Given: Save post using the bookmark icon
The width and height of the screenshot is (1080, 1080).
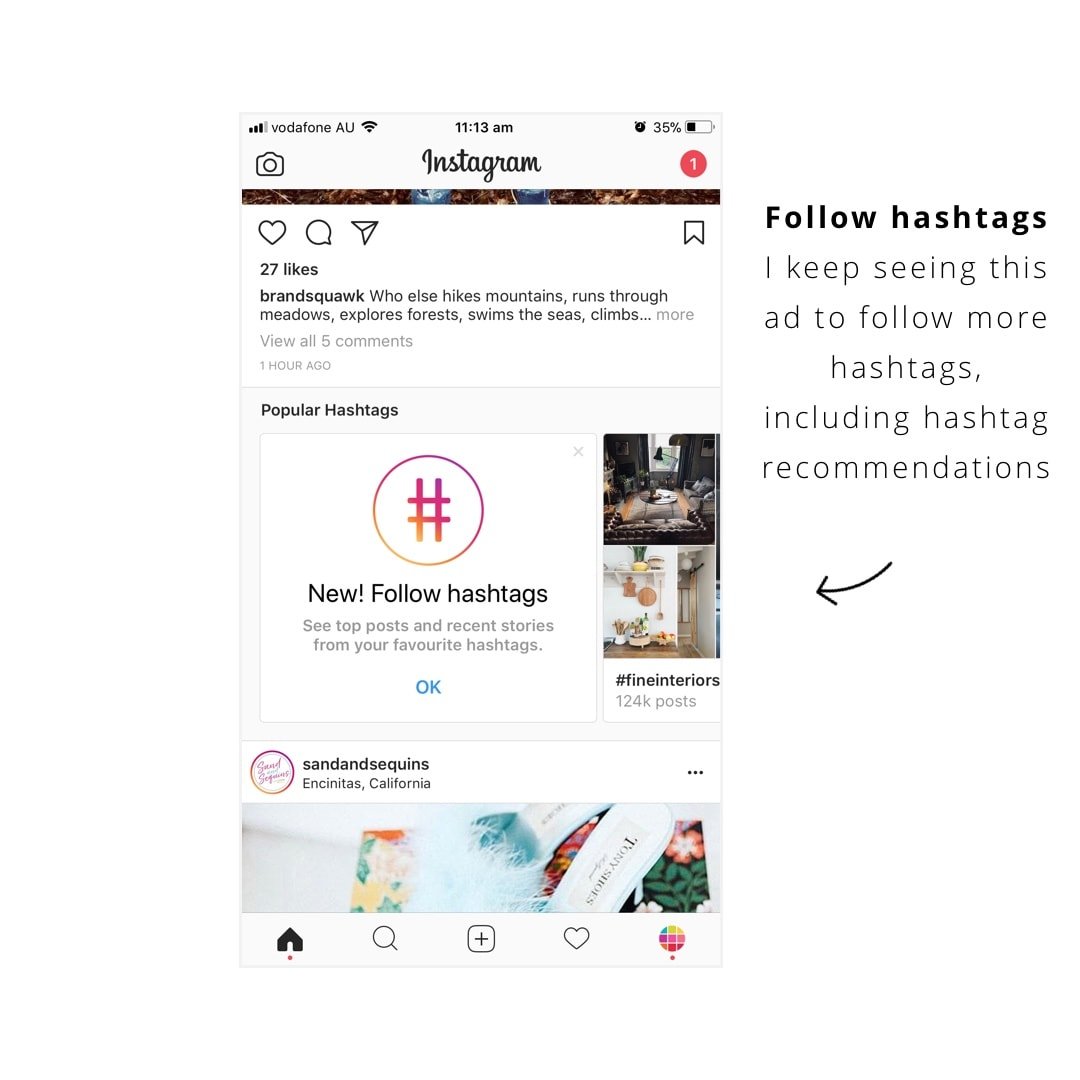Looking at the screenshot, I should coord(694,232).
